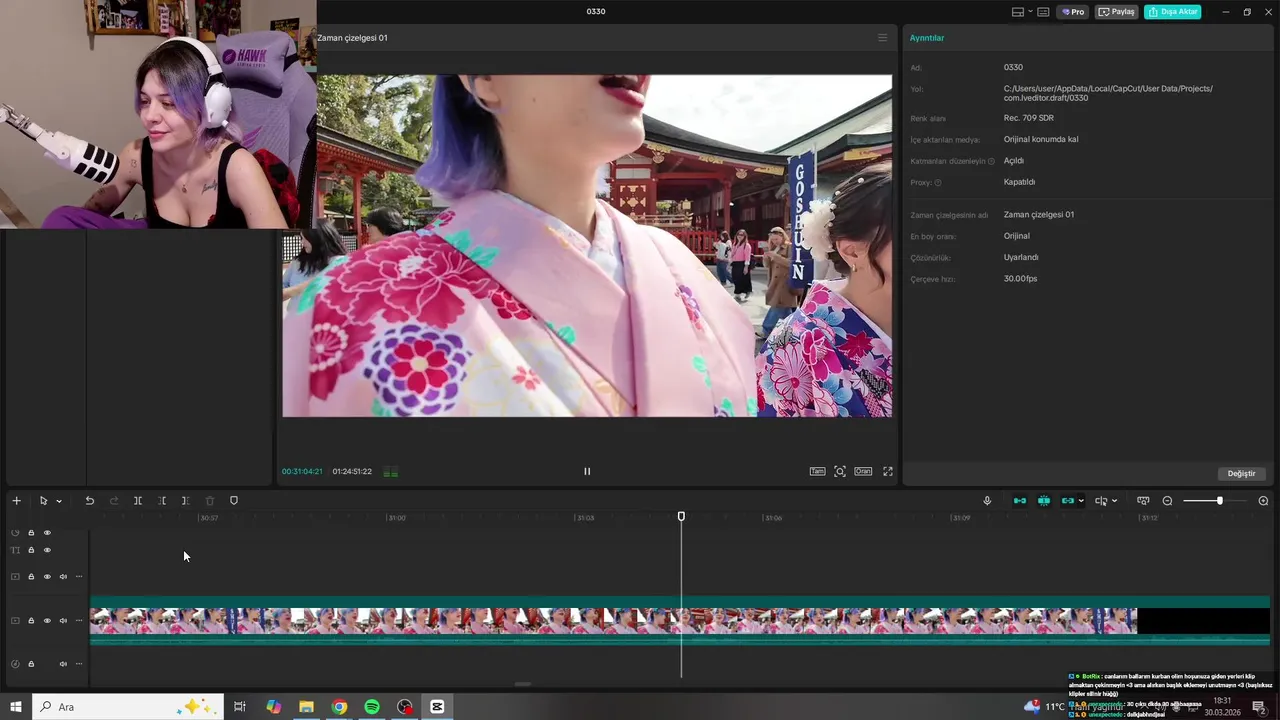The width and height of the screenshot is (1280, 720).
Task: Click the taskbar Ara search box
Action: [x=128, y=707]
